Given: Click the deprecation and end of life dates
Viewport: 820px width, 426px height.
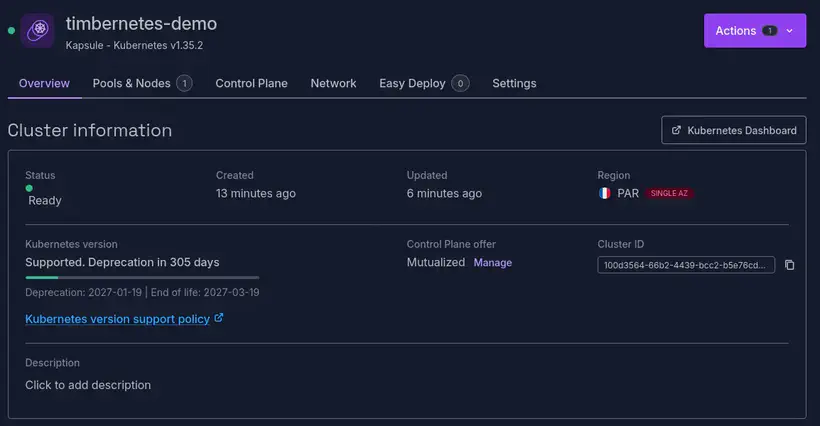Looking at the screenshot, I should [x=142, y=293].
